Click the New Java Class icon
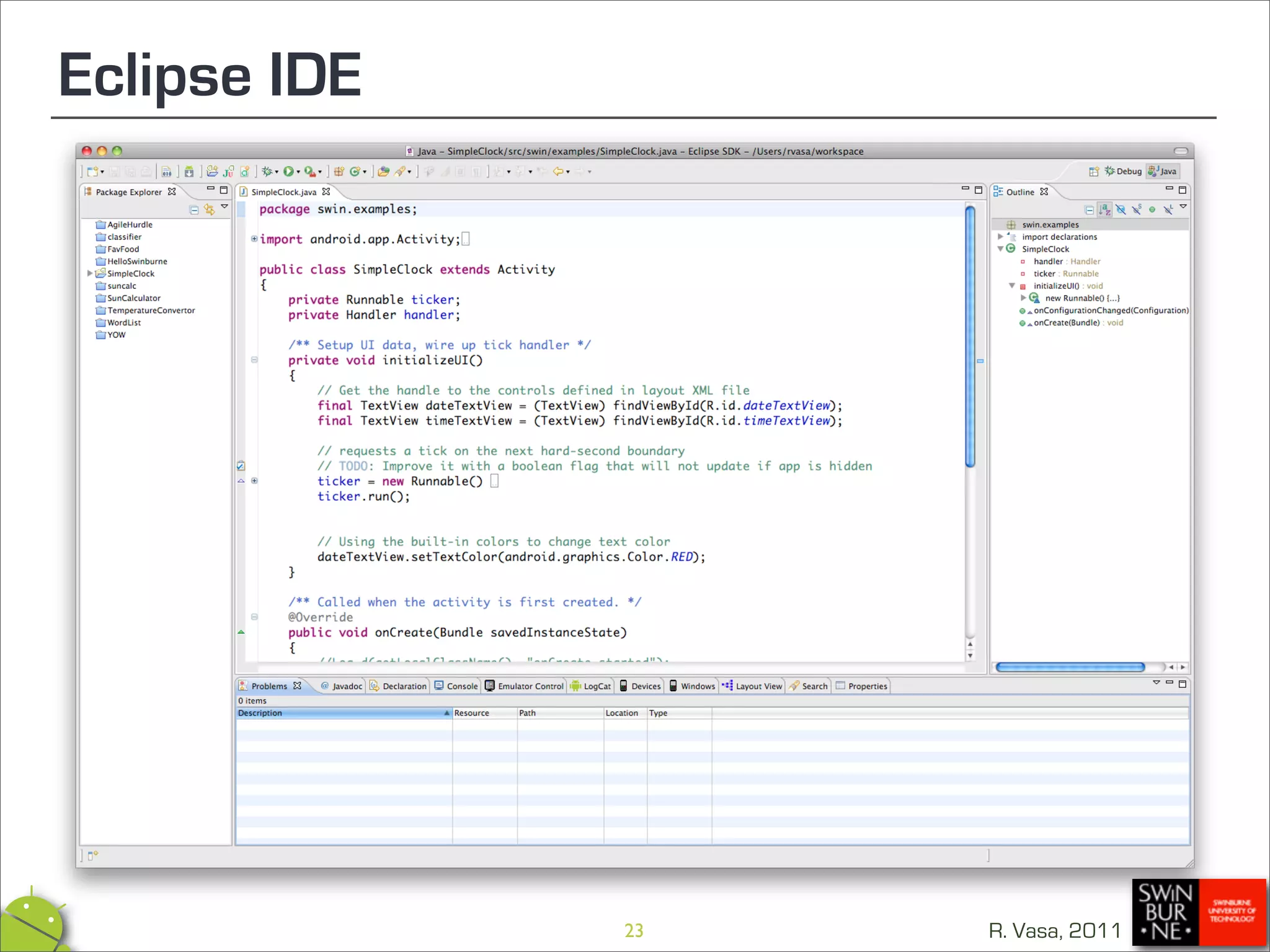1270x952 pixels. [355, 172]
